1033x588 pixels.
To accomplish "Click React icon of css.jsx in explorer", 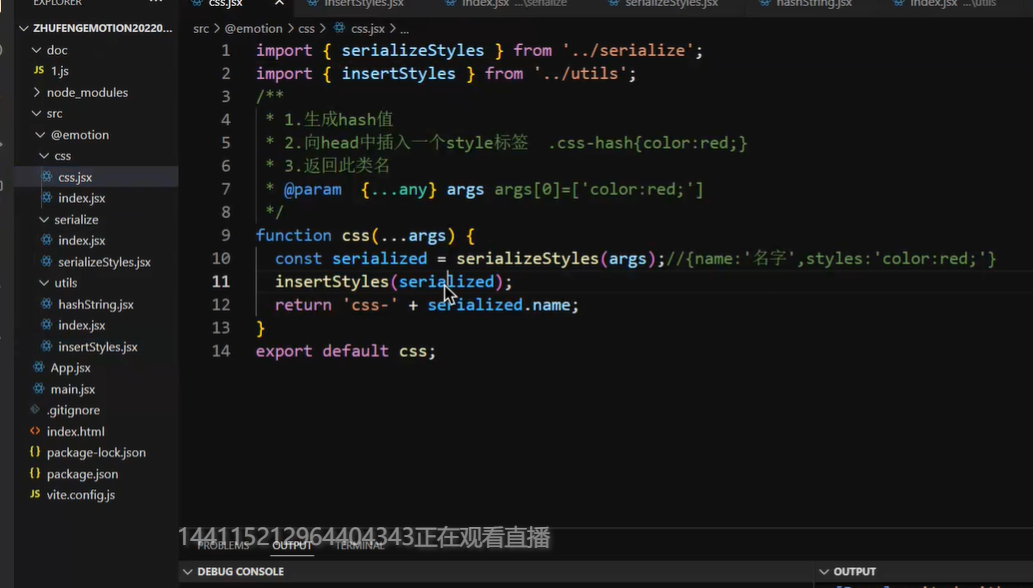I will 46,177.
